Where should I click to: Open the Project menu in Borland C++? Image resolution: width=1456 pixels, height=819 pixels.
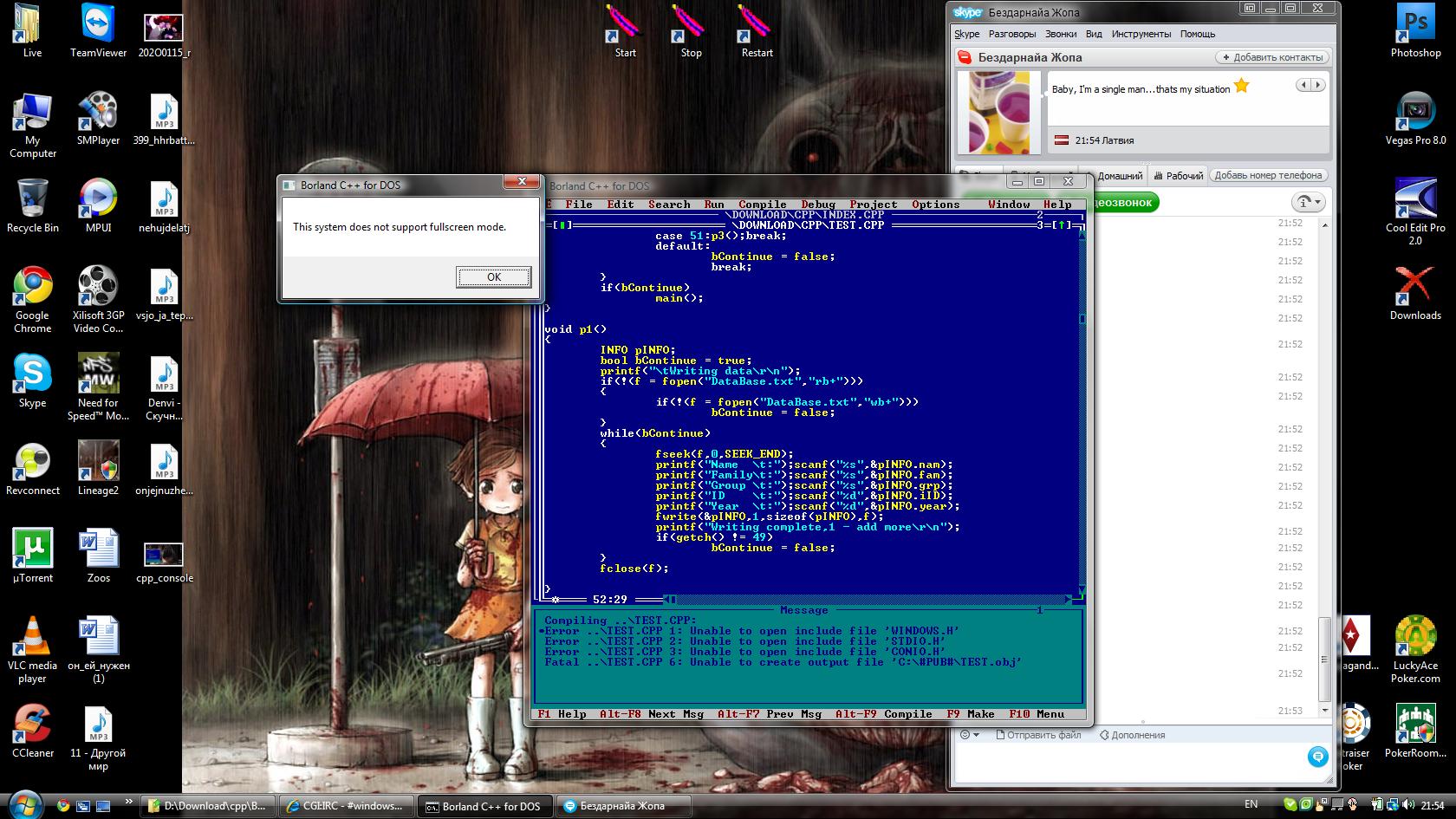(874, 205)
